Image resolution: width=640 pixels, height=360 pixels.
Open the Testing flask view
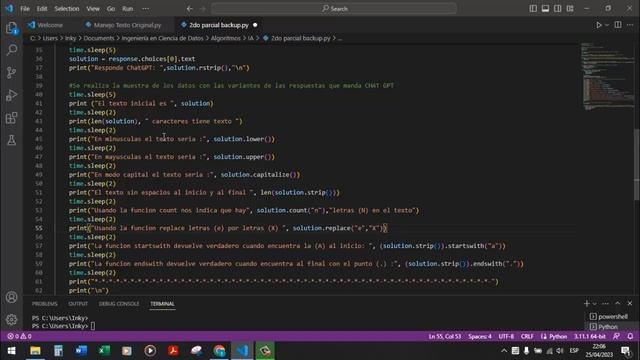(x=11, y=140)
